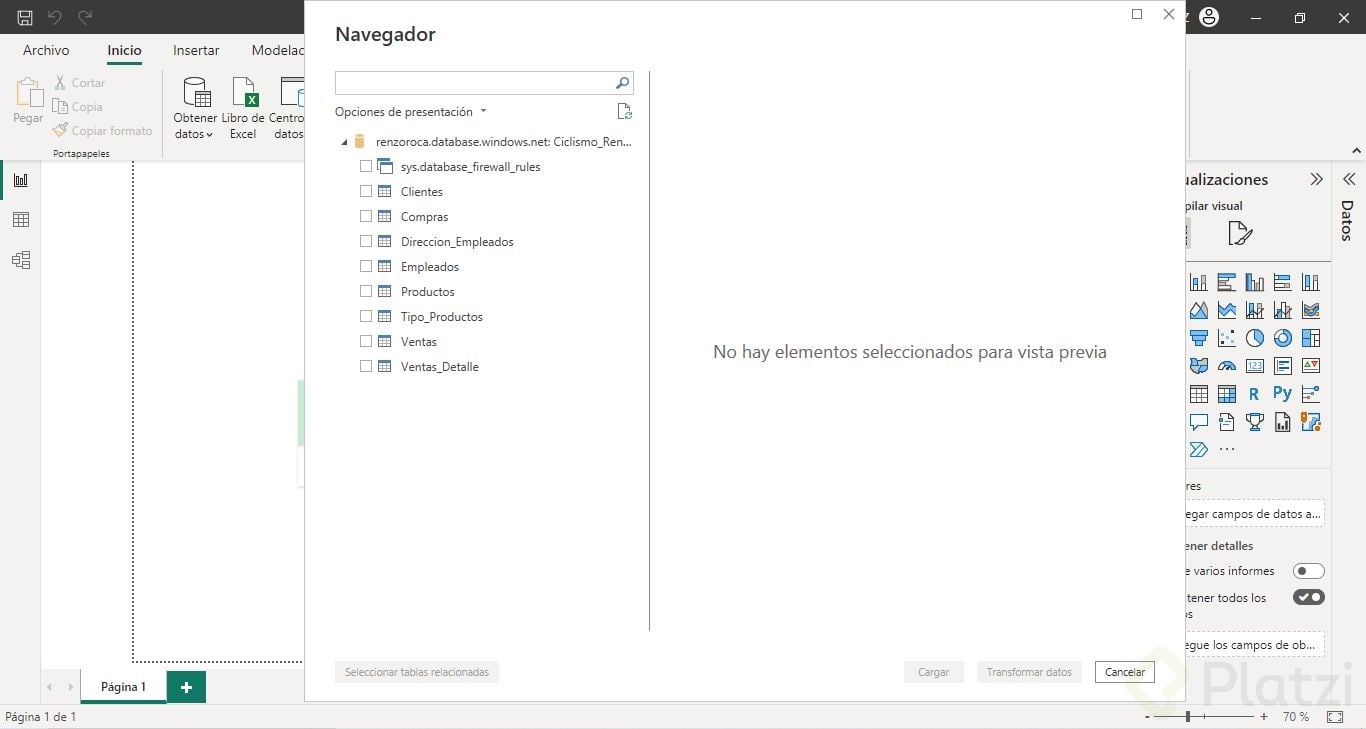Select the treemap visual
The height and width of the screenshot is (729, 1366).
pos(1310,338)
